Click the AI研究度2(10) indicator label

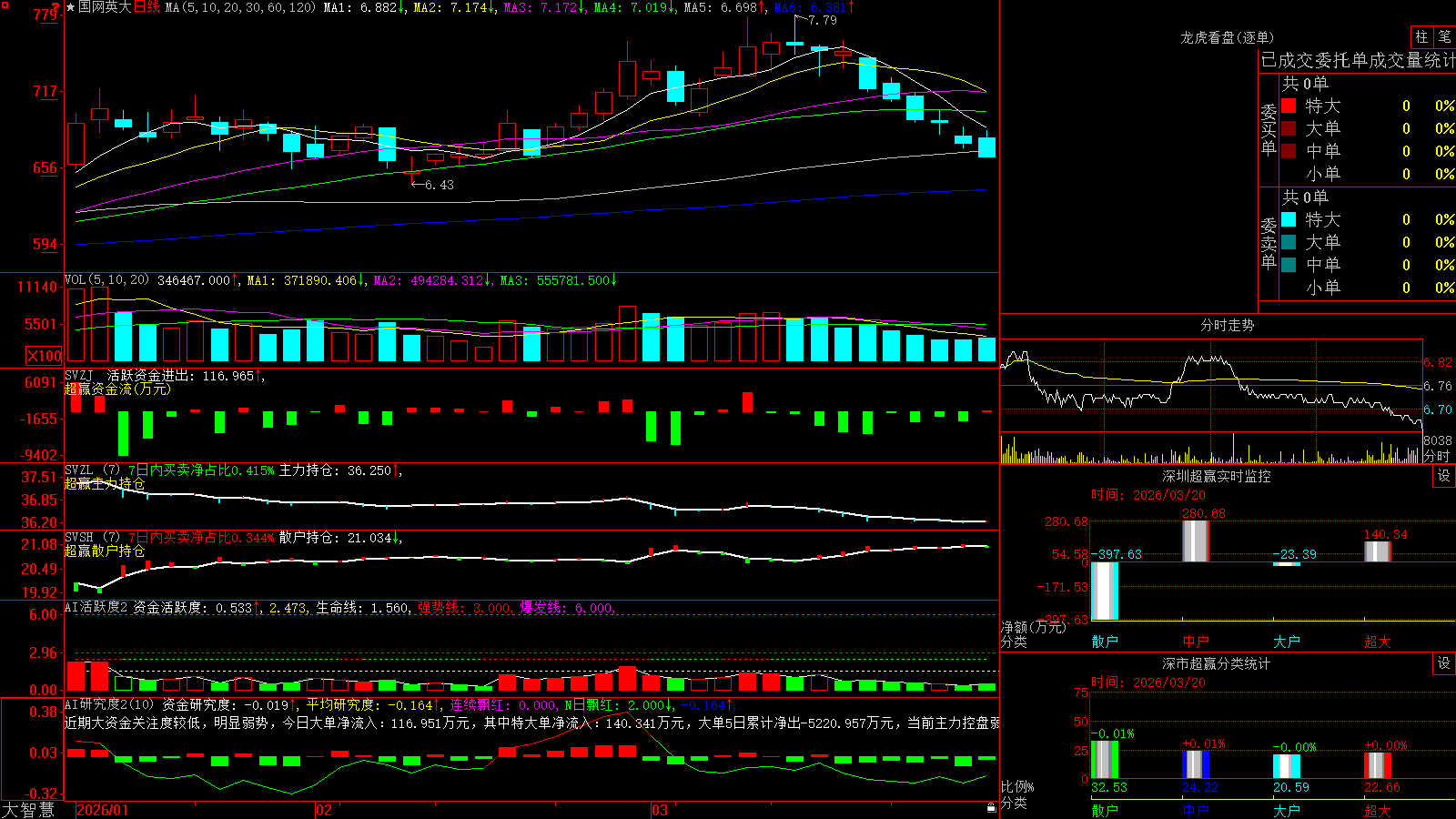click(x=109, y=704)
